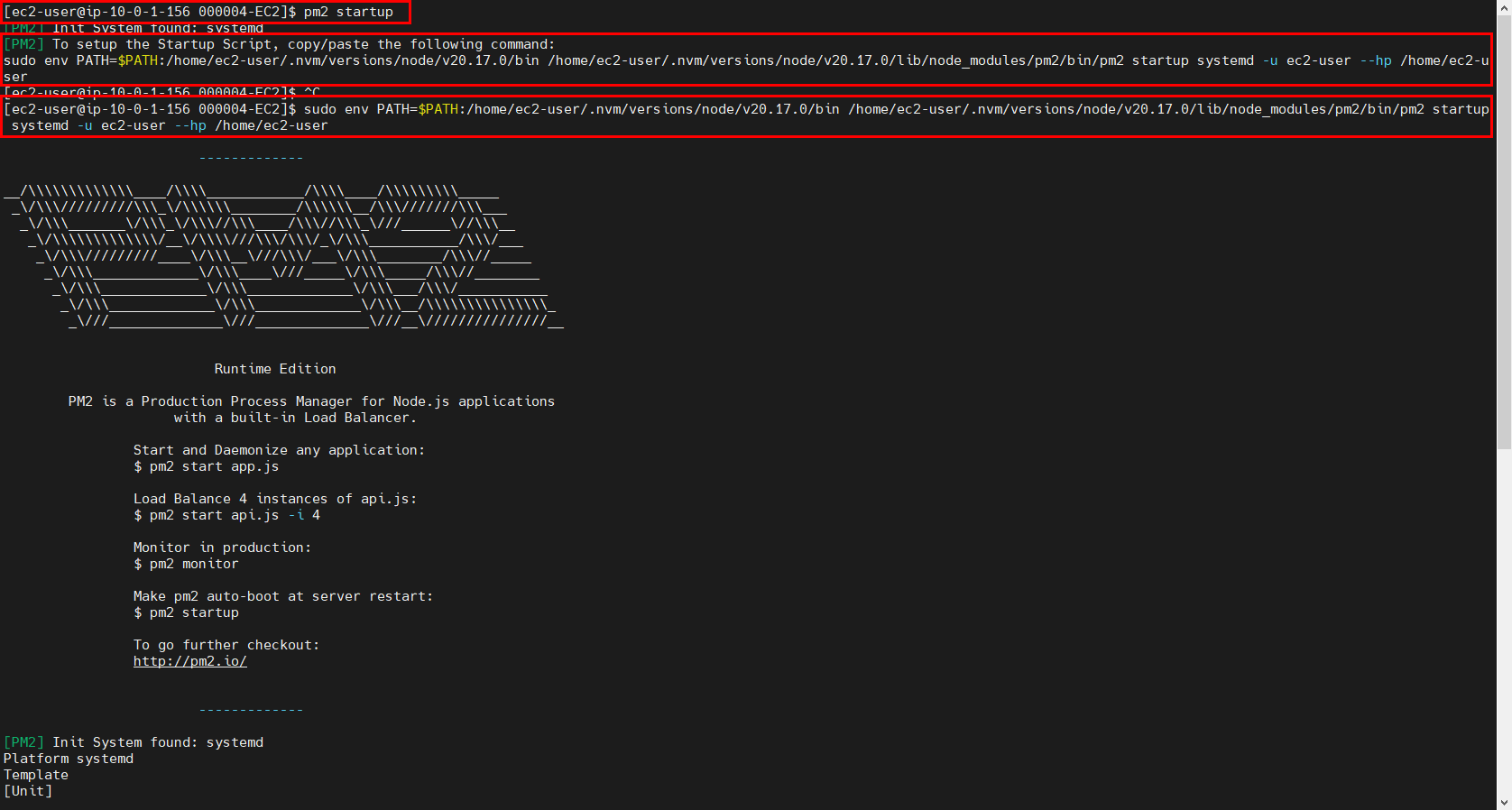
Task: Click "Load Balance 4 instances of api.js:" heading
Action: click(275, 499)
